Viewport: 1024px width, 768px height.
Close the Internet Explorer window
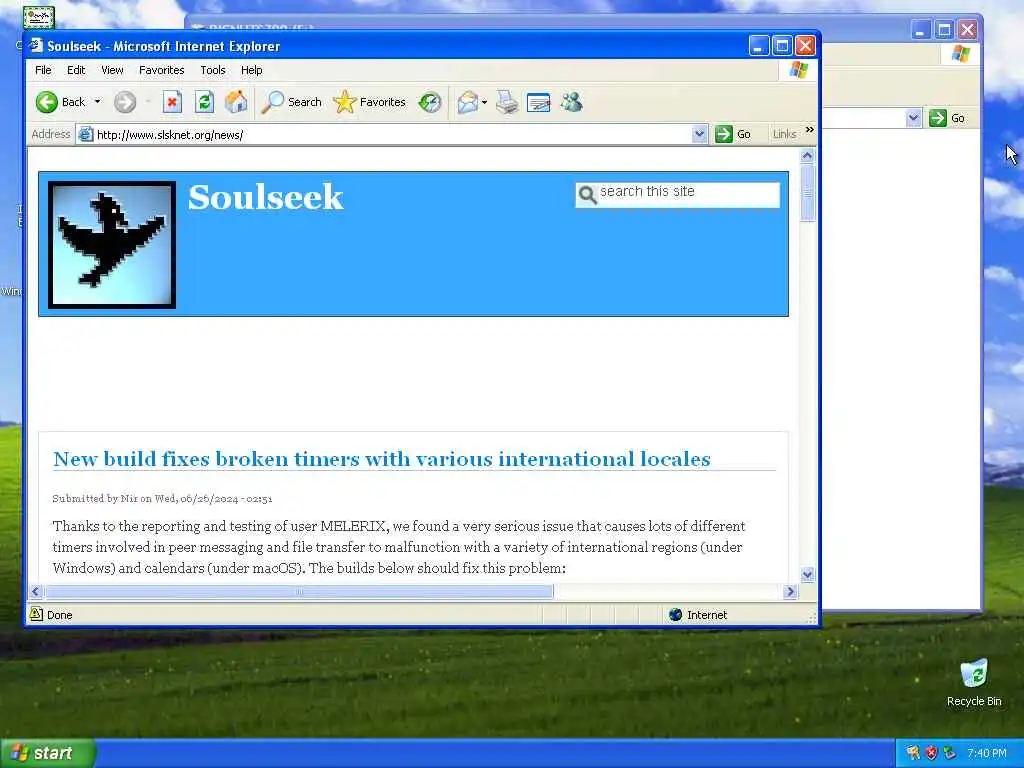coord(805,46)
